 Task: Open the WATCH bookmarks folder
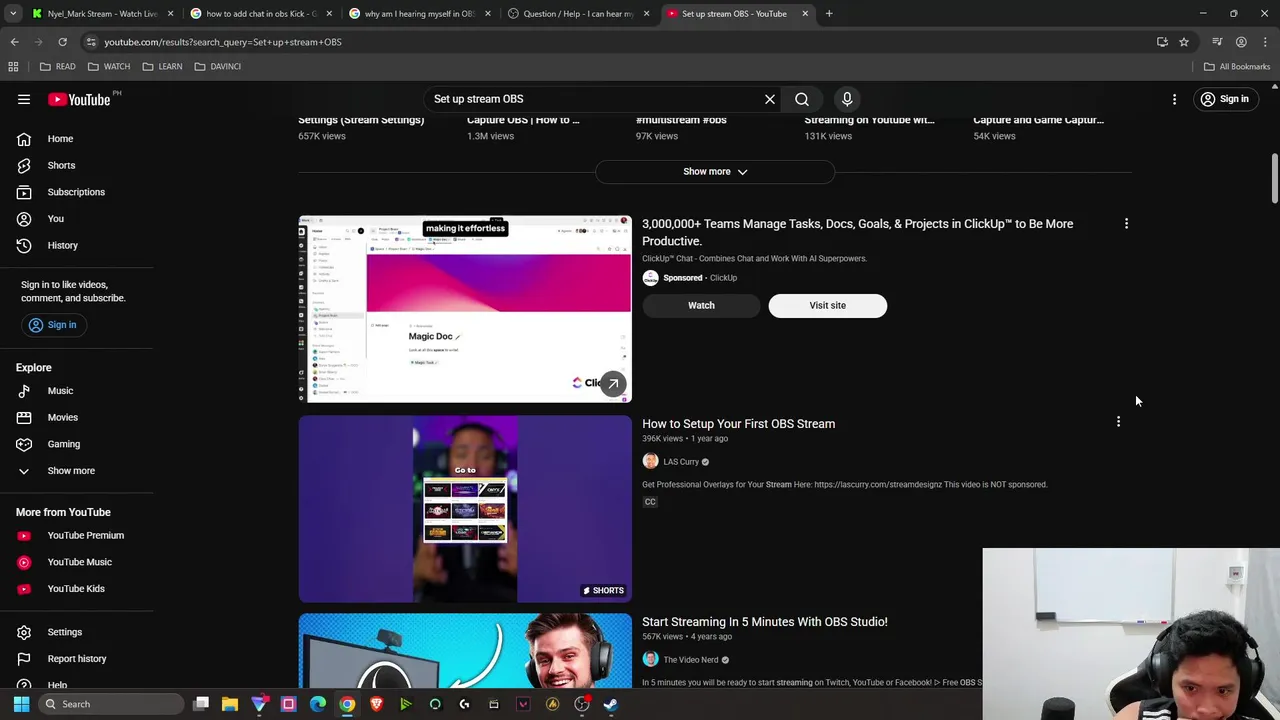(109, 66)
